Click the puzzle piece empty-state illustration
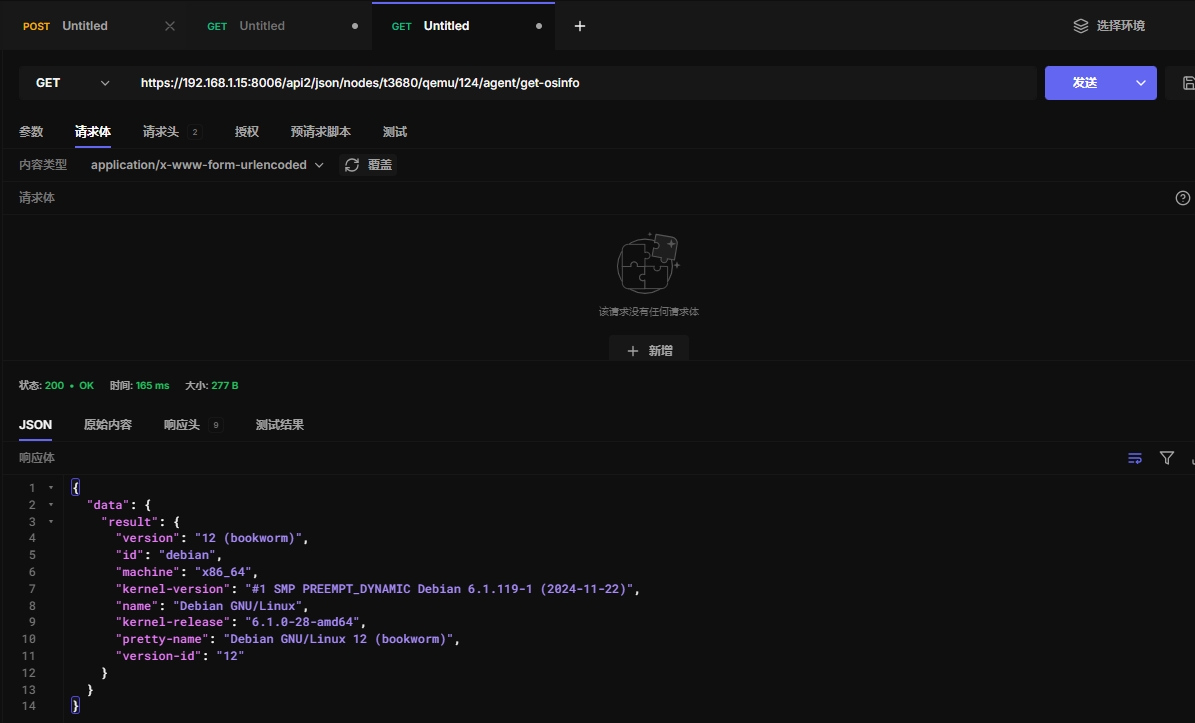1195x723 pixels. 648,263
